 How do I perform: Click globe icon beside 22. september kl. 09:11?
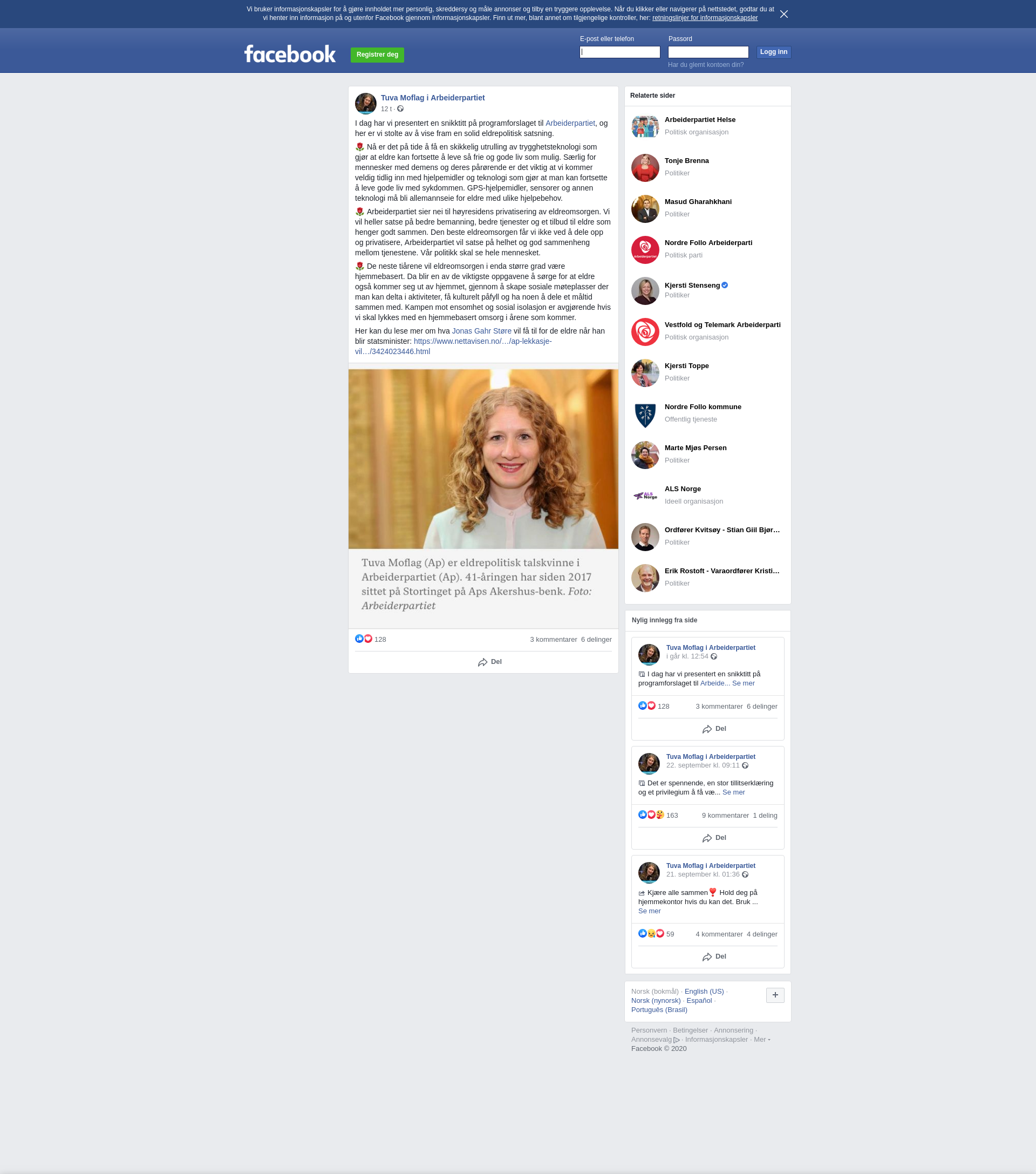(745, 765)
